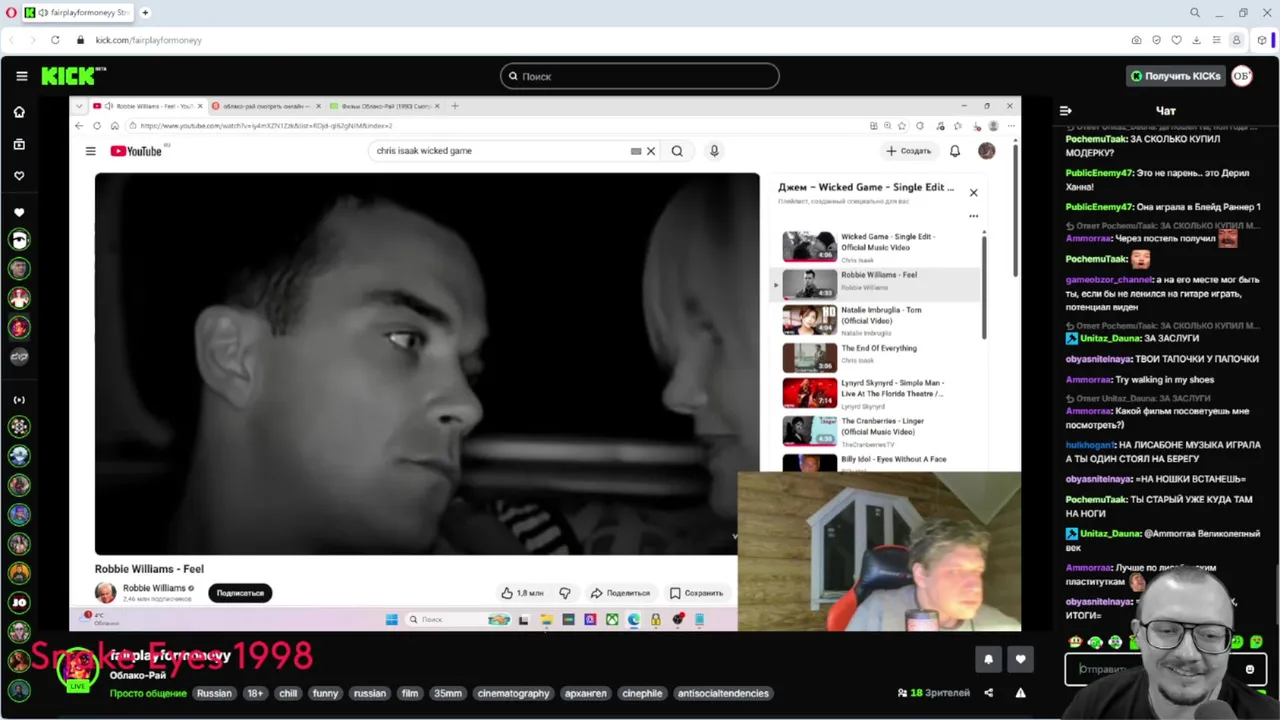This screenshot has width=1280, height=720.
Task: Clear the YouTube search query with X
Action: 651,151
